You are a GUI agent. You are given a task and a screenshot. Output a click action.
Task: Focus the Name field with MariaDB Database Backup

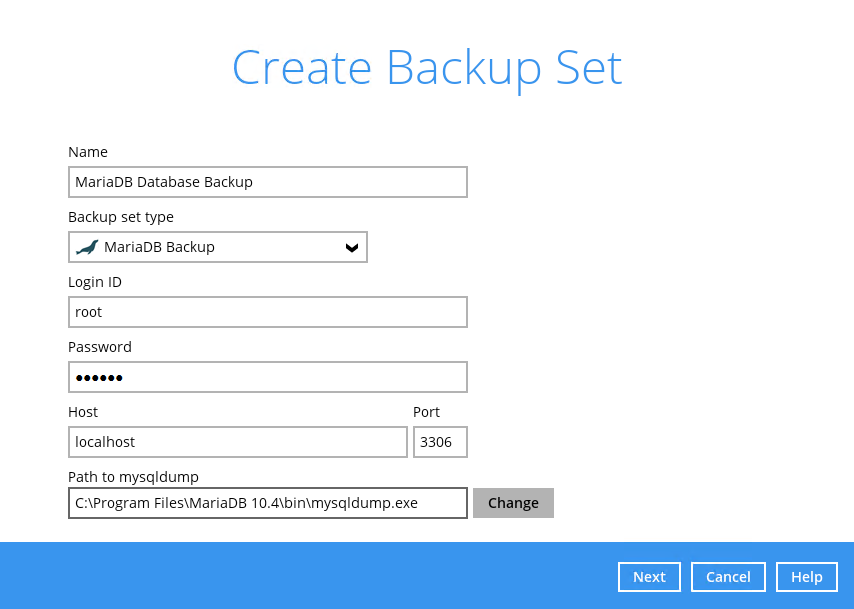[x=267, y=182]
